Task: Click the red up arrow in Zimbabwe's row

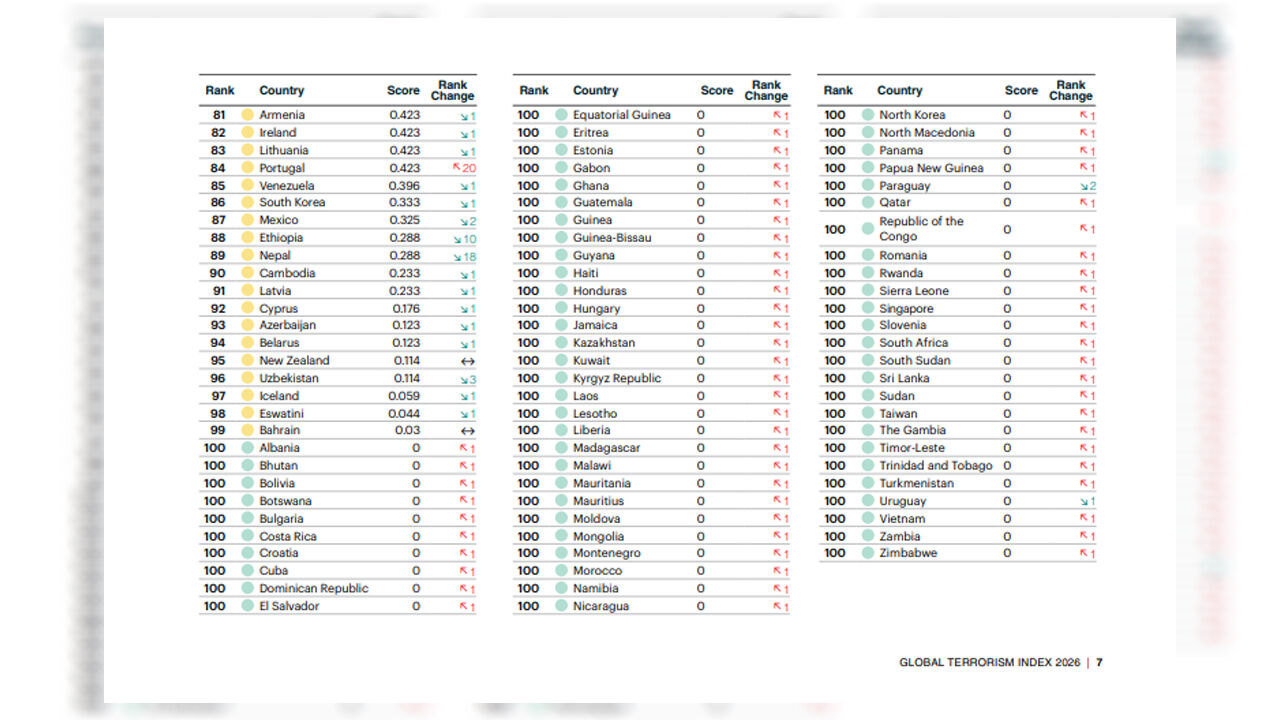Action: [1083, 554]
